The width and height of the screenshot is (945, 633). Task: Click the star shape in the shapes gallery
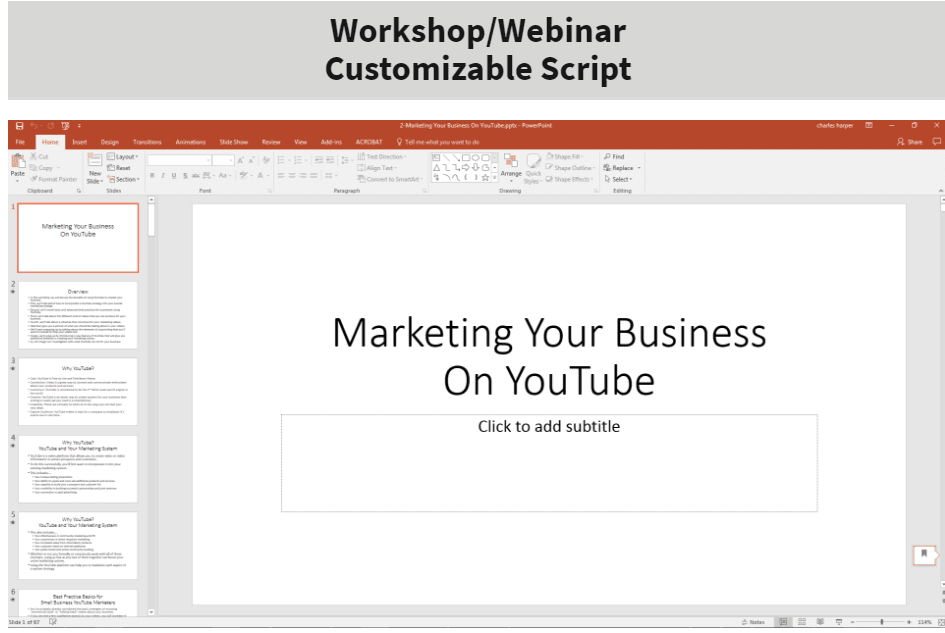pos(485,177)
